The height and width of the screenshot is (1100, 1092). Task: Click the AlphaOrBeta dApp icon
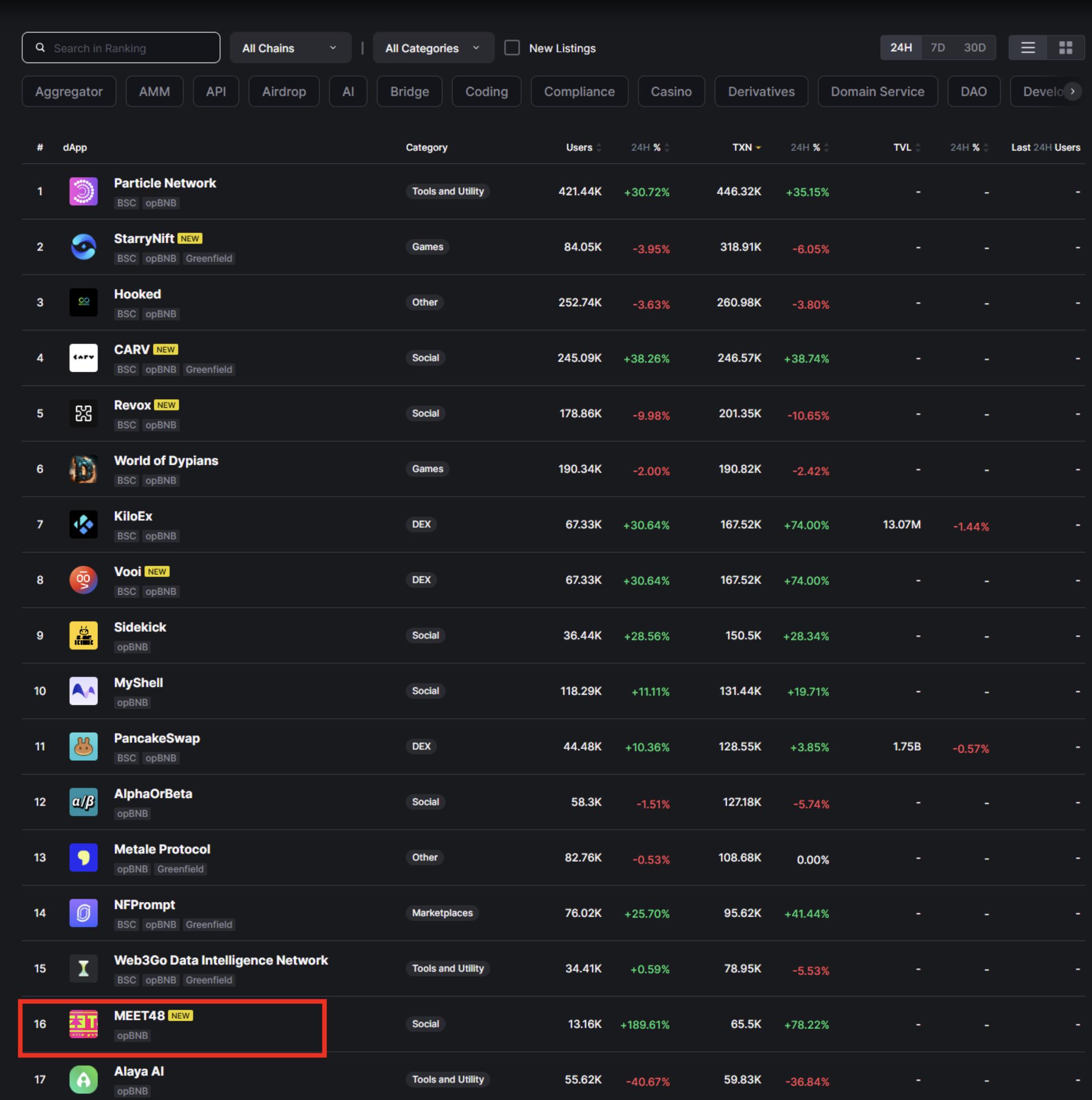pos(83,802)
